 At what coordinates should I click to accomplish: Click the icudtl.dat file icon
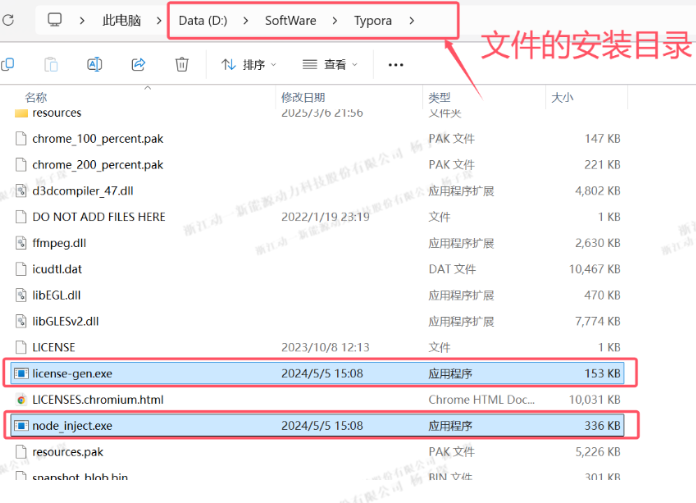(21, 269)
